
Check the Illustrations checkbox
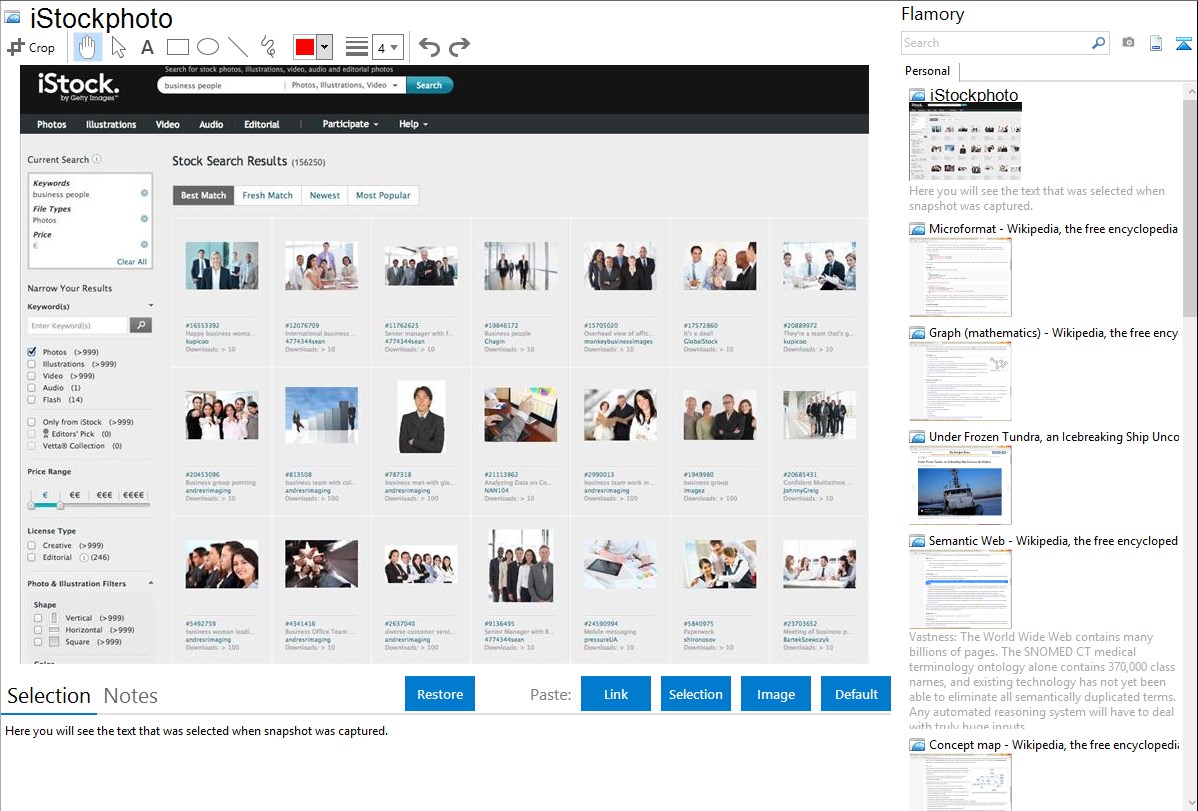click(x=31, y=364)
